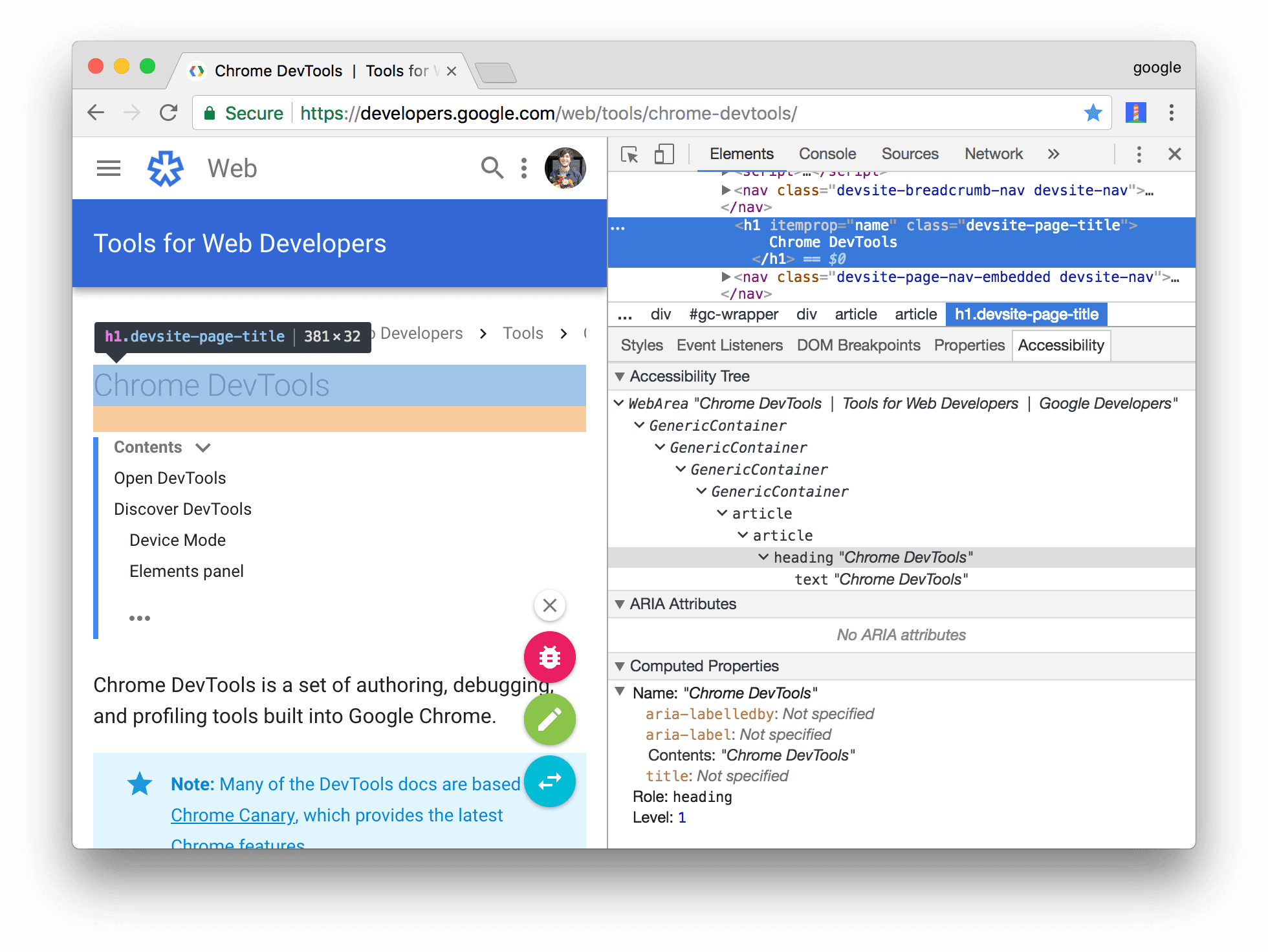
Task: Click the Console panel tab
Action: coord(824,155)
